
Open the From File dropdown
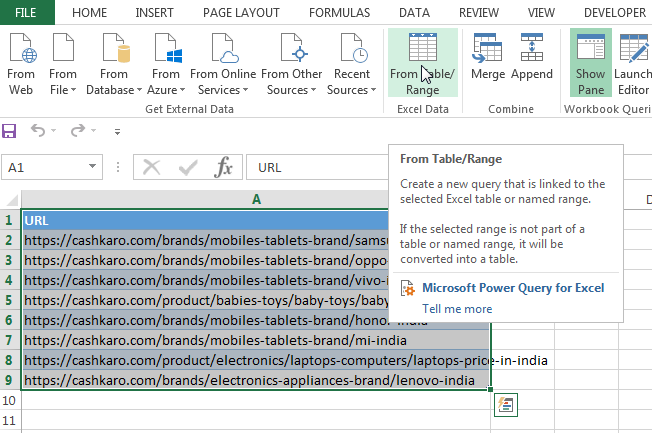click(x=63, y=64)
